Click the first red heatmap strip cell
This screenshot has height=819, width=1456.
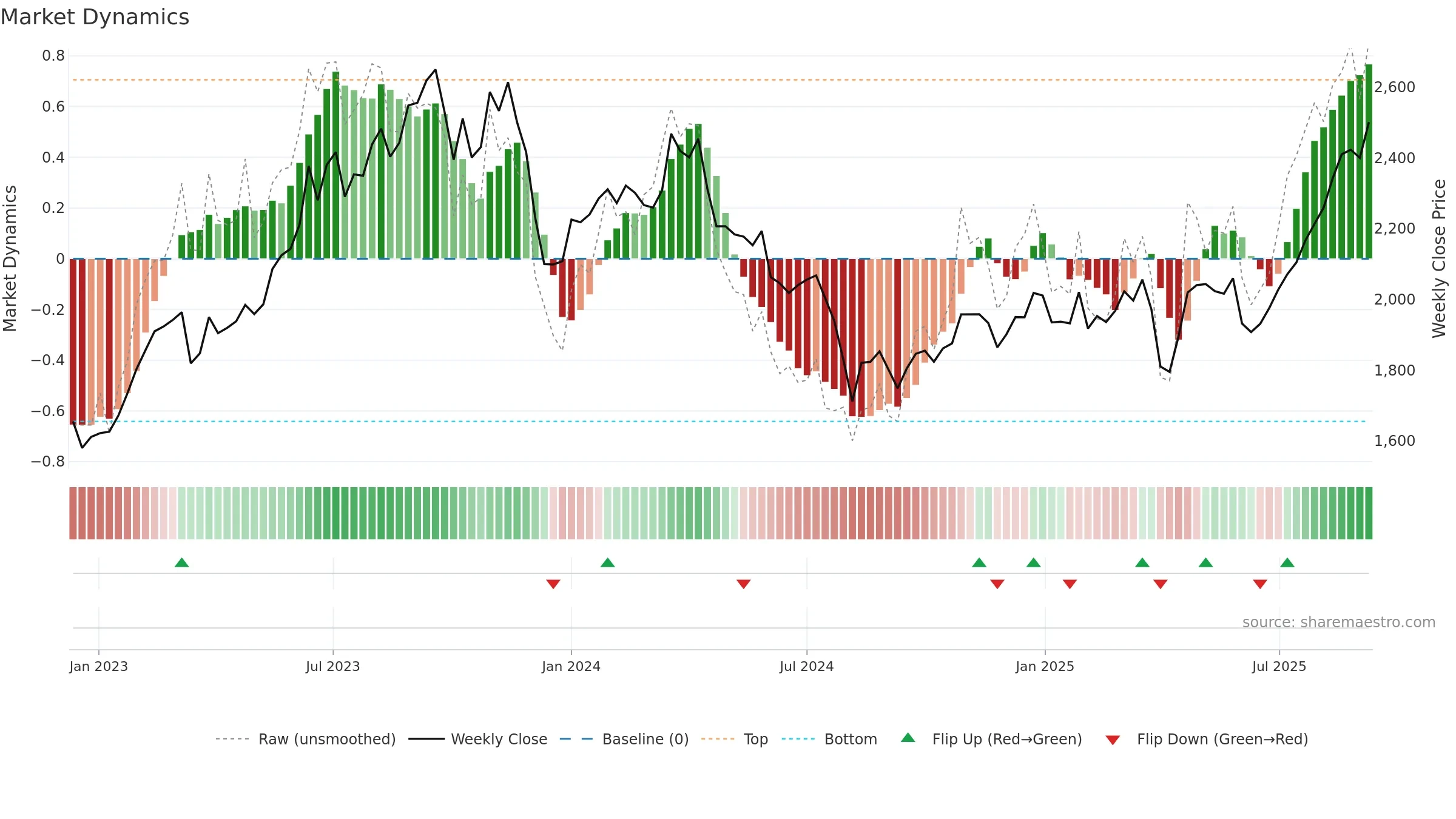coord(73,513)
